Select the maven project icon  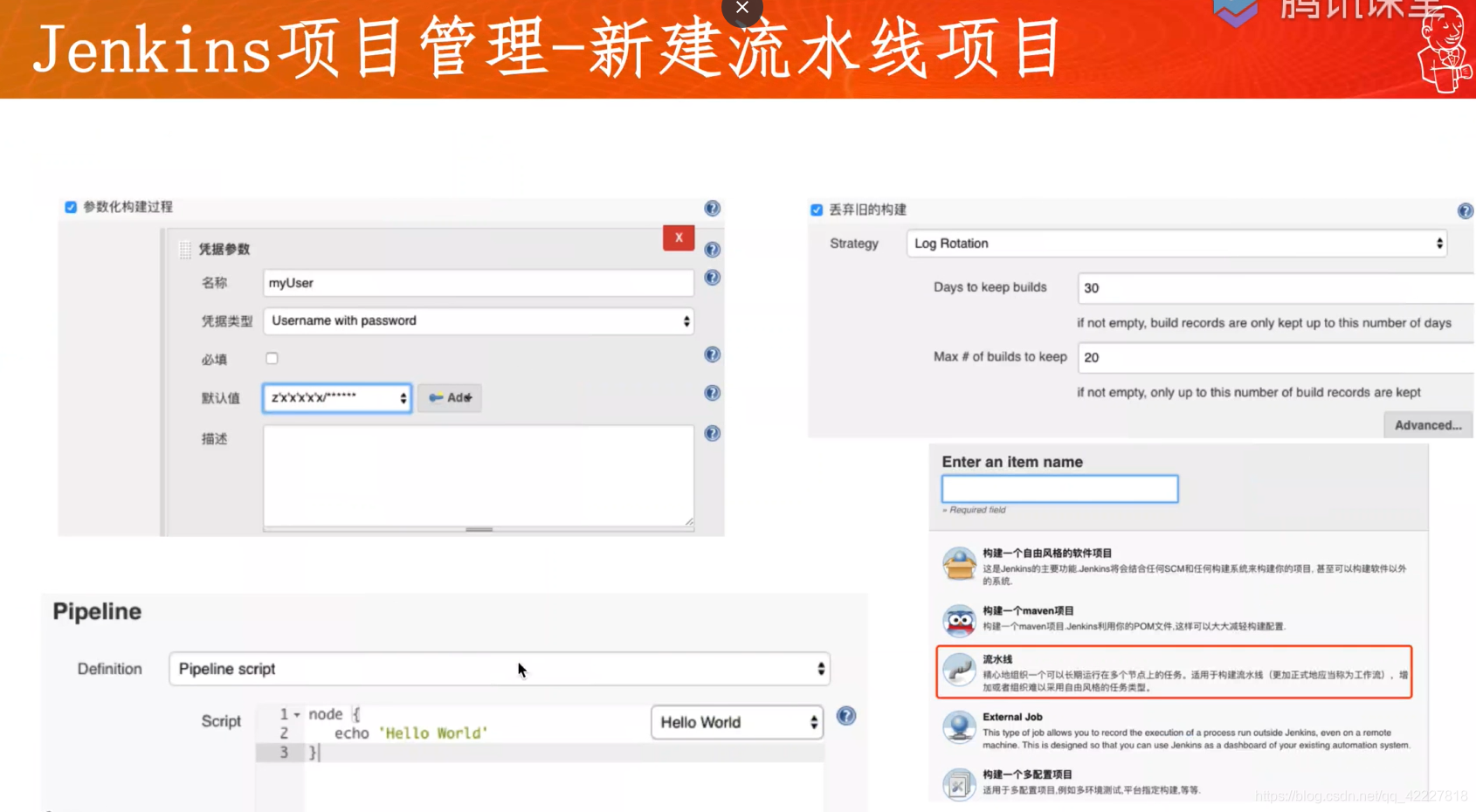click(959, 620)
